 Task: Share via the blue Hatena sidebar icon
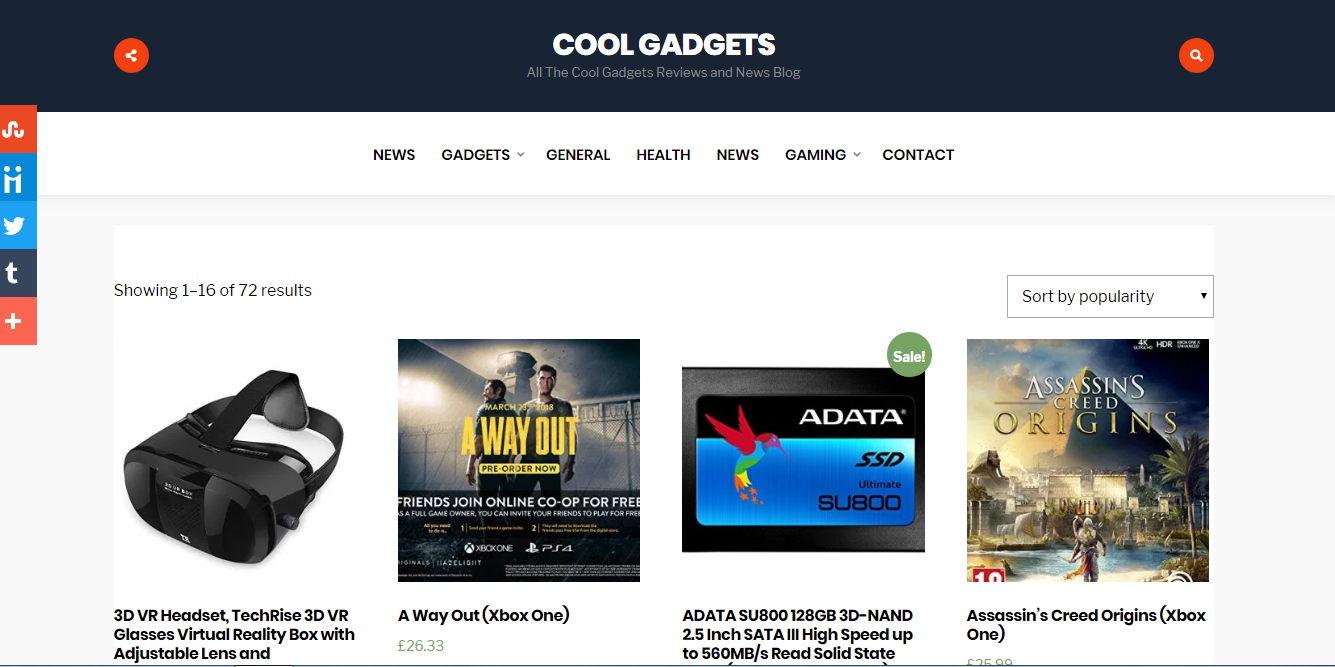coord(18,177)
